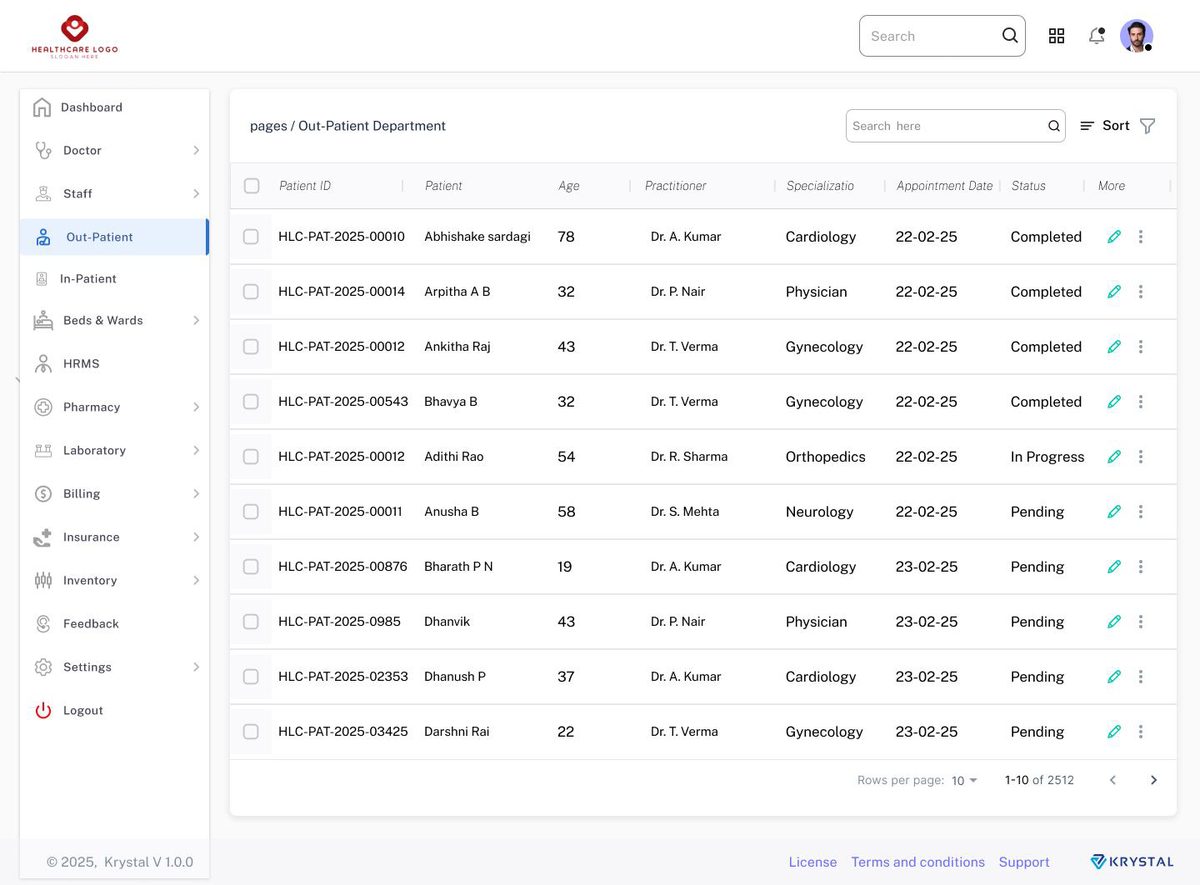This screenshot has width=1200, height=885.
Task: Open the apps grid icon in header
Action: point(1056,36)
